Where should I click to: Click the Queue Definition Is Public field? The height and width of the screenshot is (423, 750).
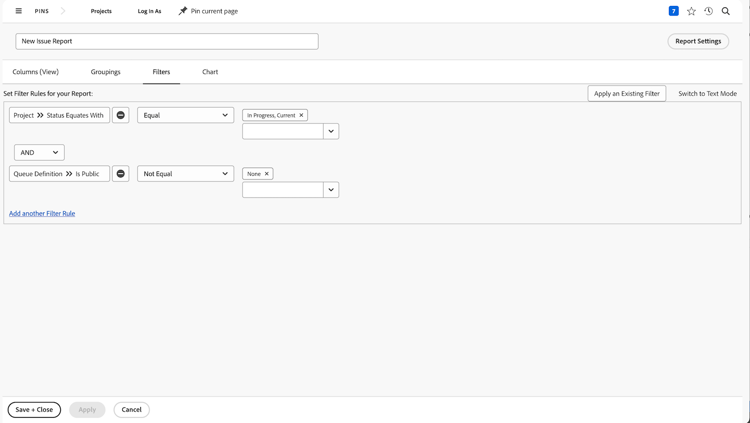coord(59,174)
